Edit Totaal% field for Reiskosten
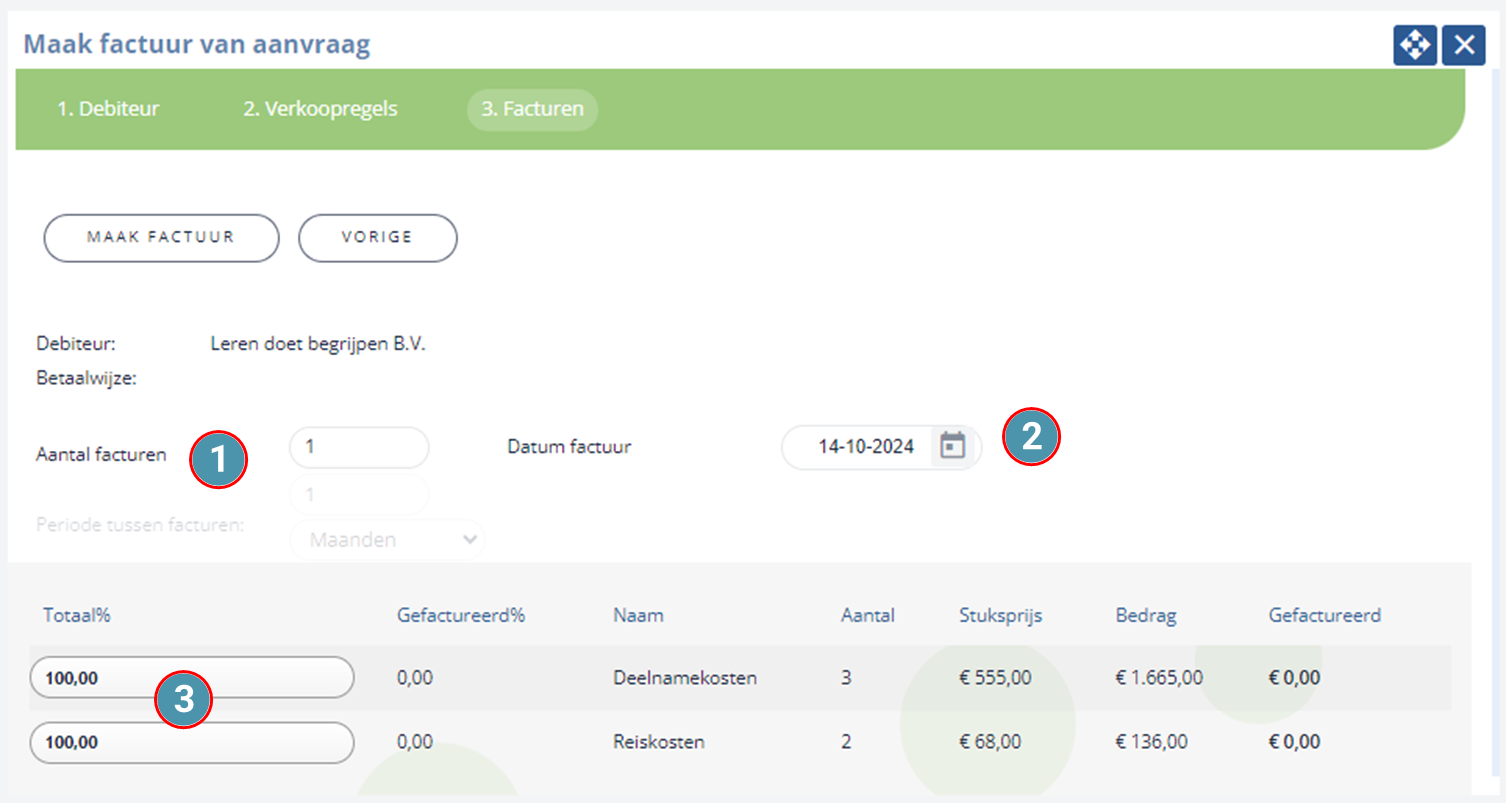Screen dimensions: 1506x803 tap(192, 743)
